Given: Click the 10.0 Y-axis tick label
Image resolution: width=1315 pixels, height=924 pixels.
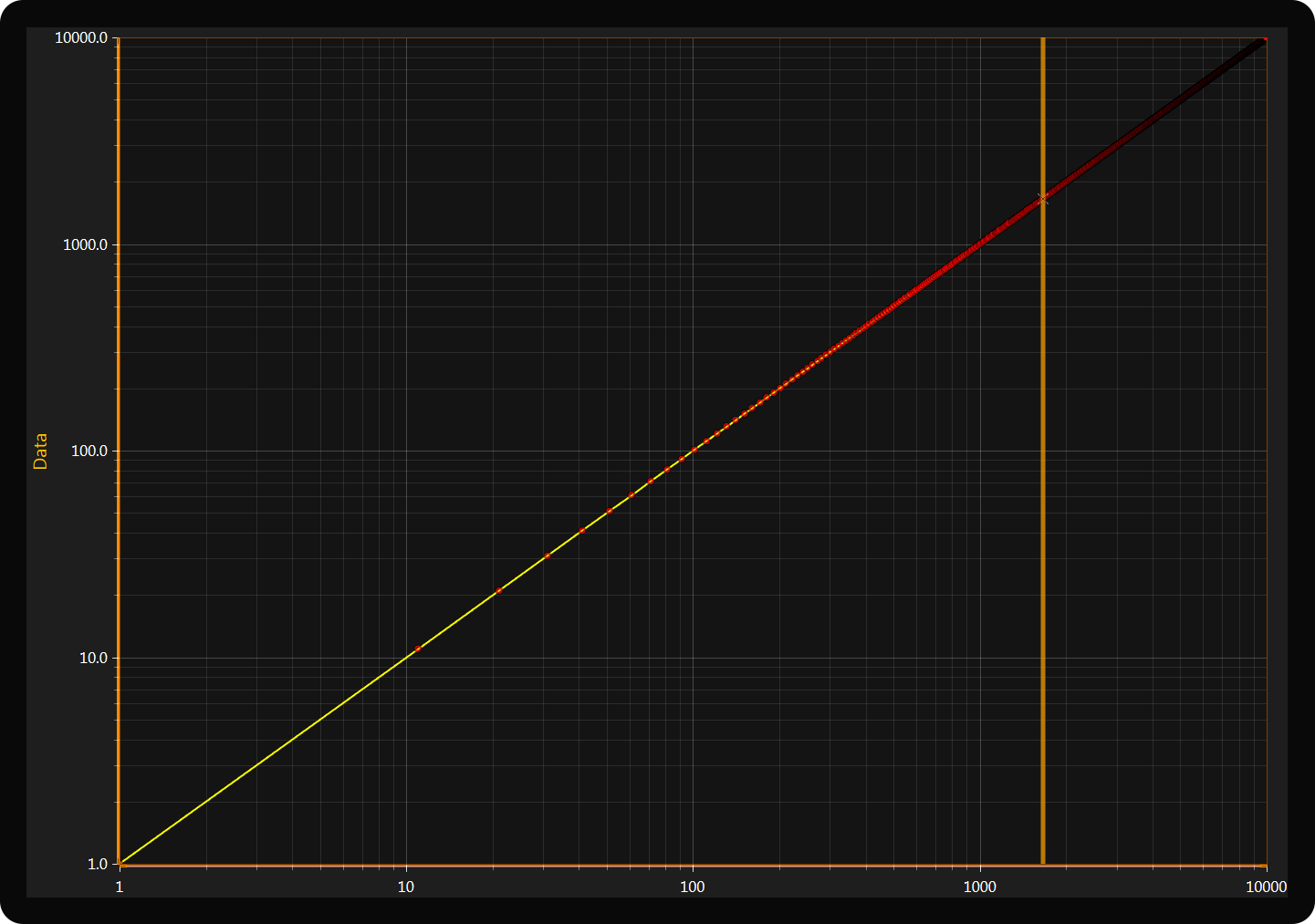Looking at the screenshot, I should 92,658.
